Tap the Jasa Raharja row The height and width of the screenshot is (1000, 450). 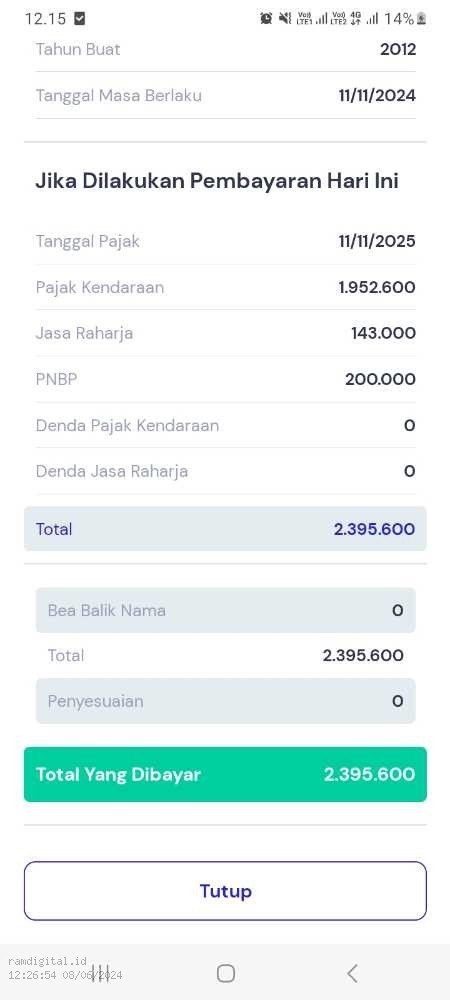[x=225, y=333]
